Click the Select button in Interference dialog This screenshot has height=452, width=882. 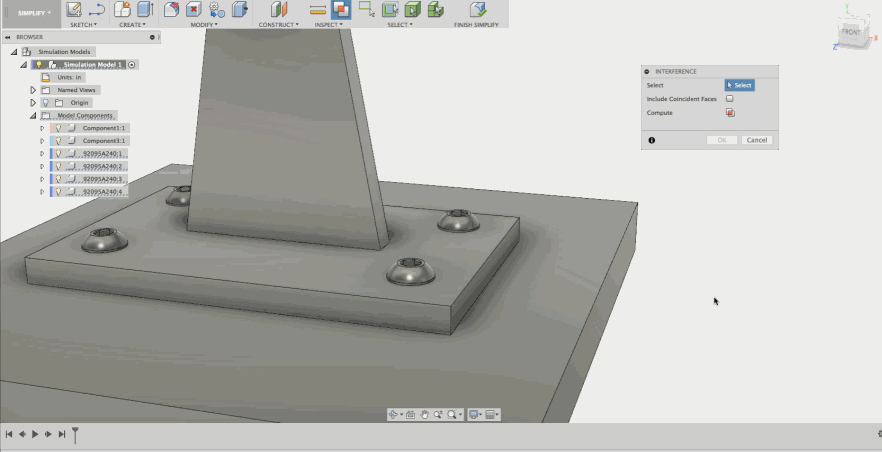coord(739,86)
